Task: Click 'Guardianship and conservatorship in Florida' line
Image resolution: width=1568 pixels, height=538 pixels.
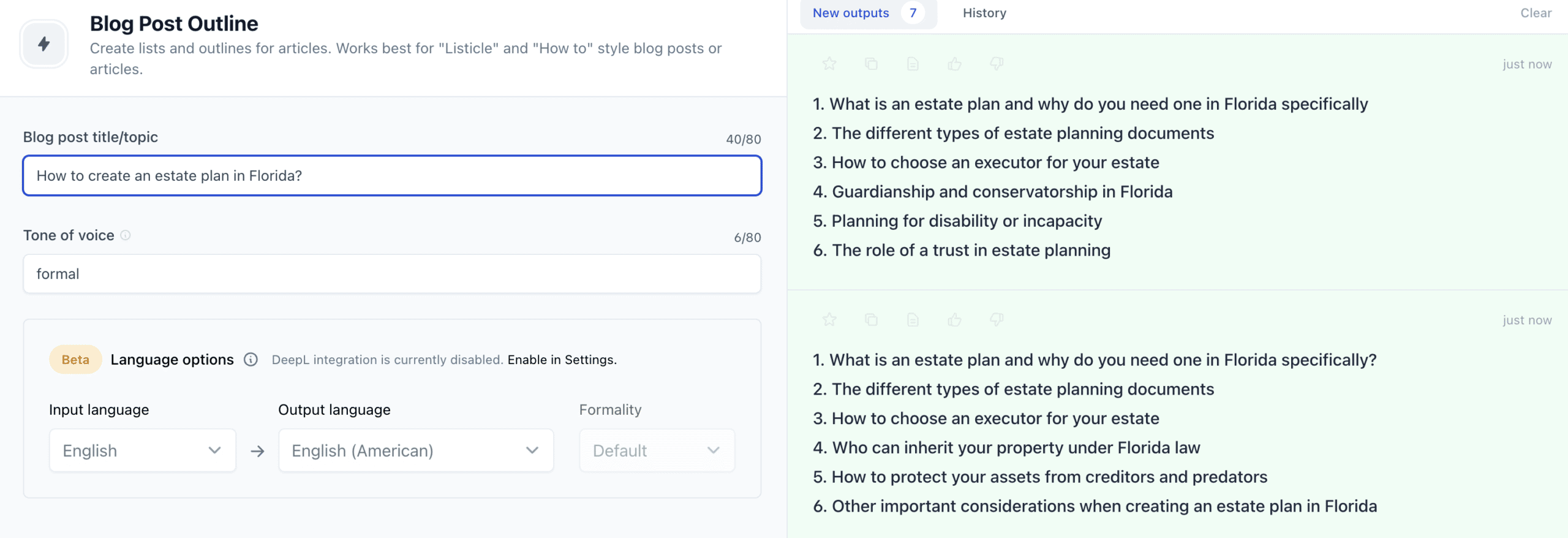Action: pyautogui.click(x=992, y=192)
